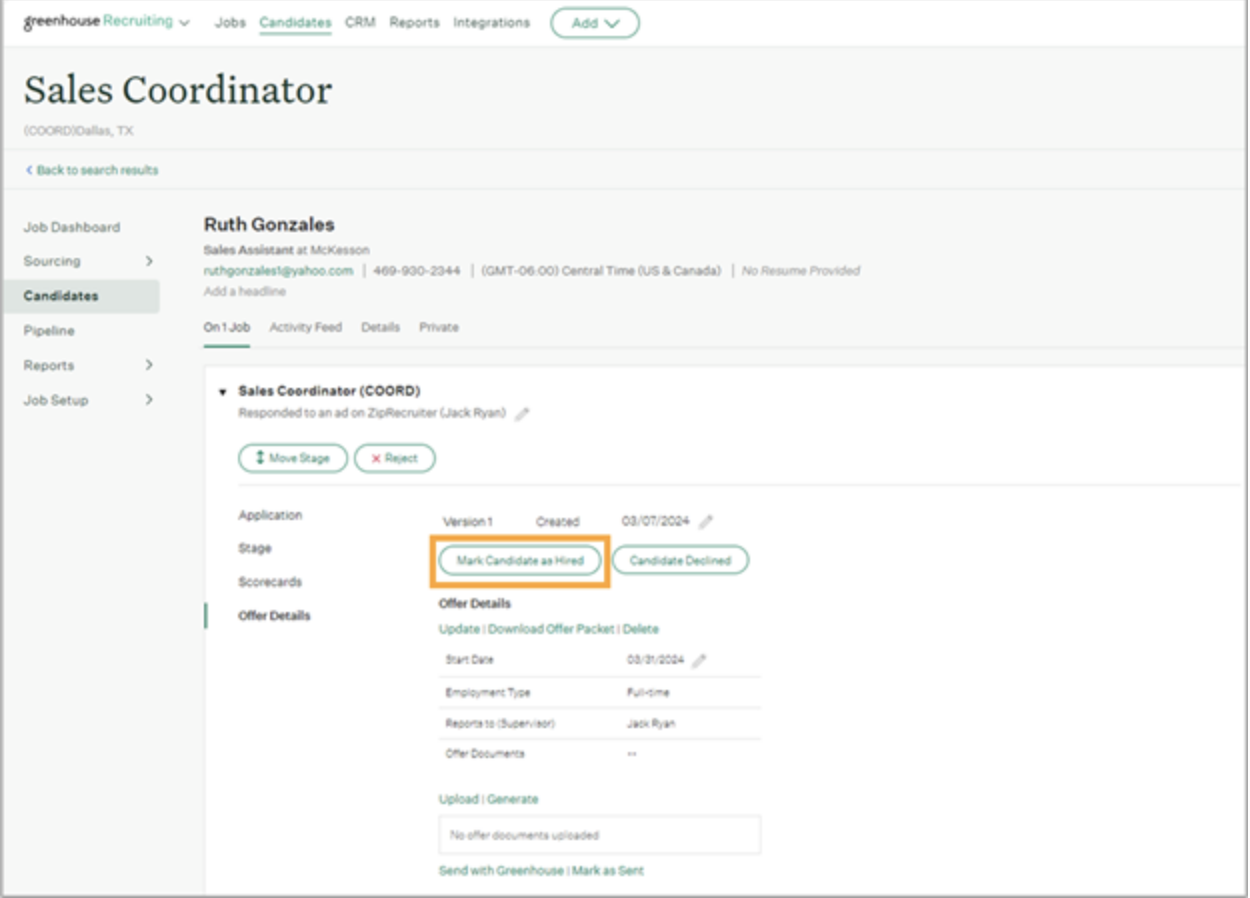Select Scorecards in the application side list
The height and width of the screenshot is (898, 1250).
coord(270,582)
